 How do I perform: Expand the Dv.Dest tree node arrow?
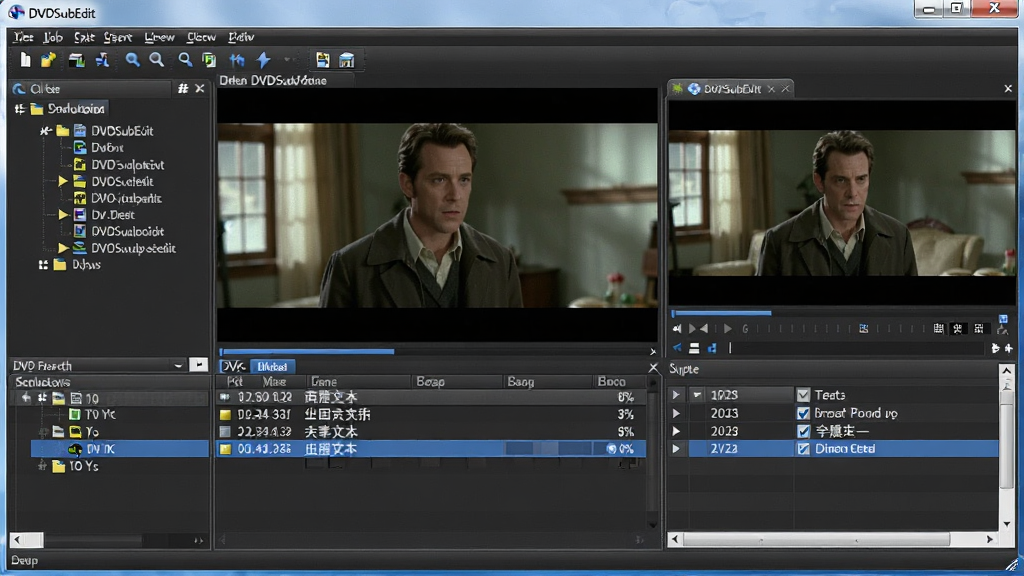[x=63, y=214]
